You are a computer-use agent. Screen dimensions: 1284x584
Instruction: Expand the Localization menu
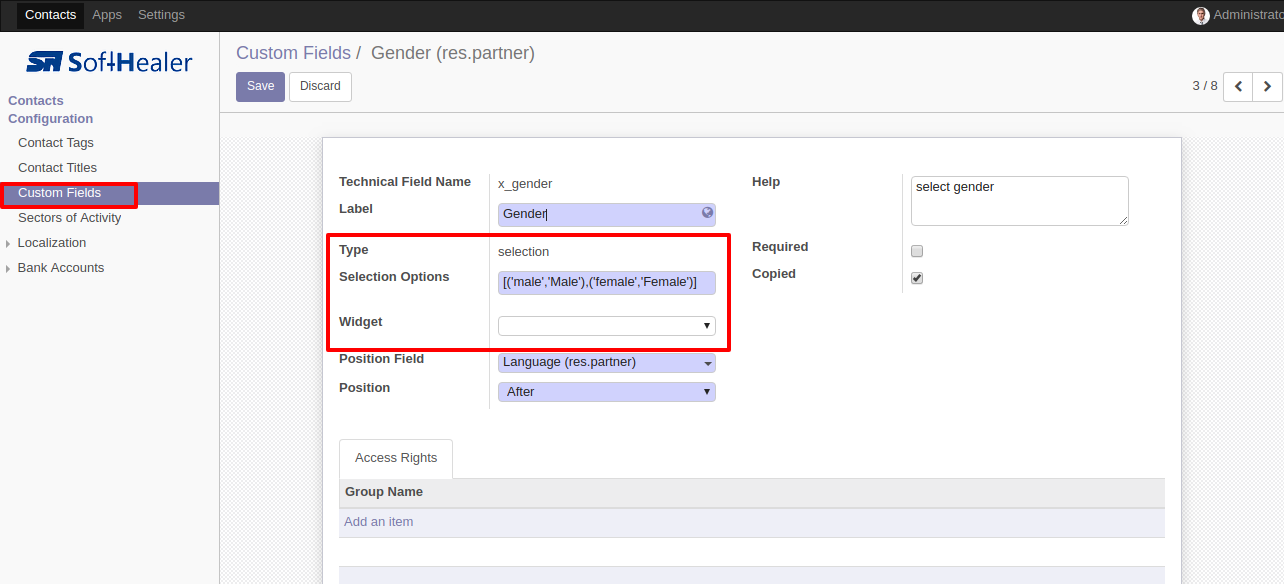[52, 243]
